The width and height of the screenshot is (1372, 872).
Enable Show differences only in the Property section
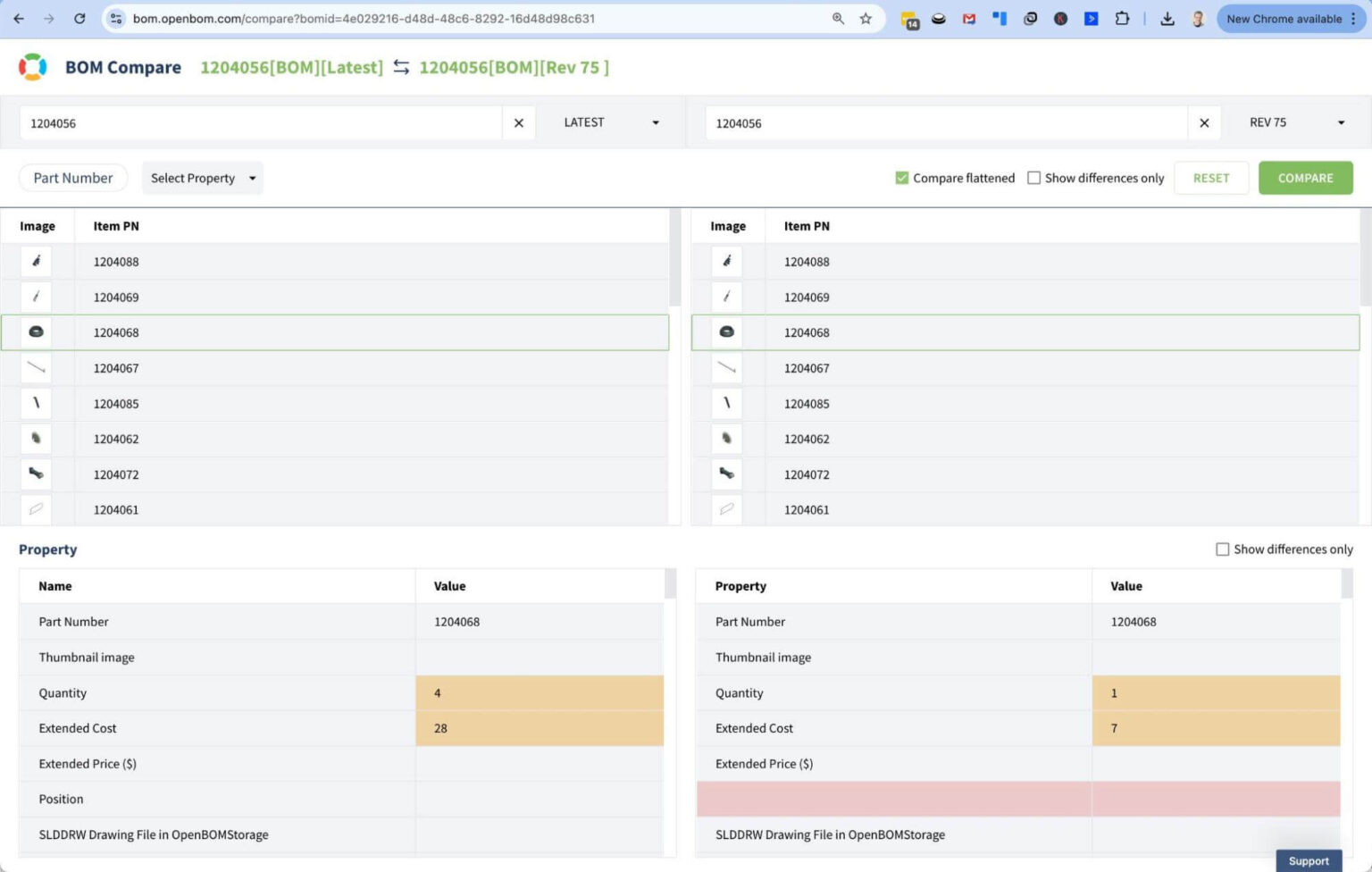click(1223, 549)
